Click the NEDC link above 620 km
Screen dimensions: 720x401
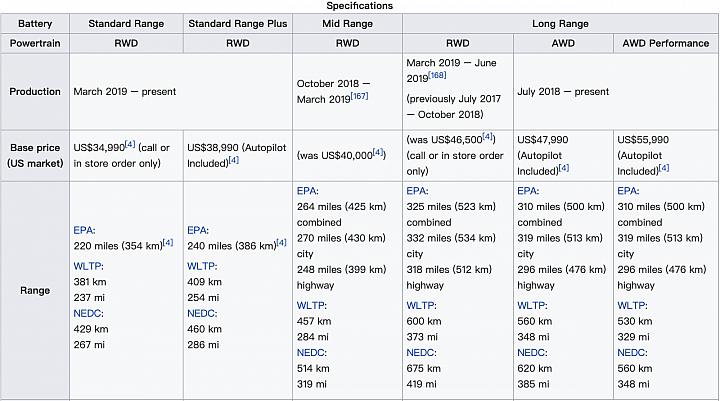(531, 353)
